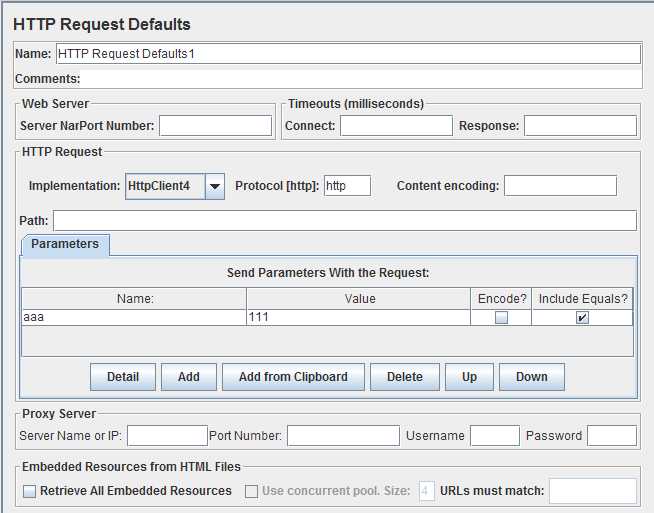Viewport: 654px width, 513px height.
Task: Select the aaa parameter name cell
Action: [134, 318]
